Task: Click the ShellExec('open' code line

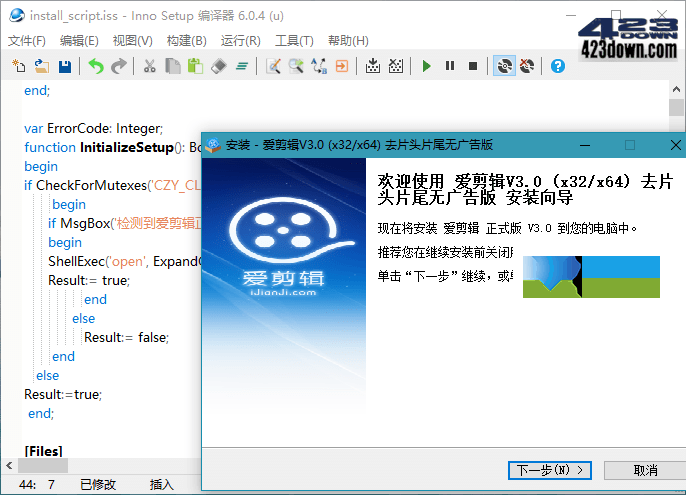Action: pyautogui.click(x=125, y=261)
